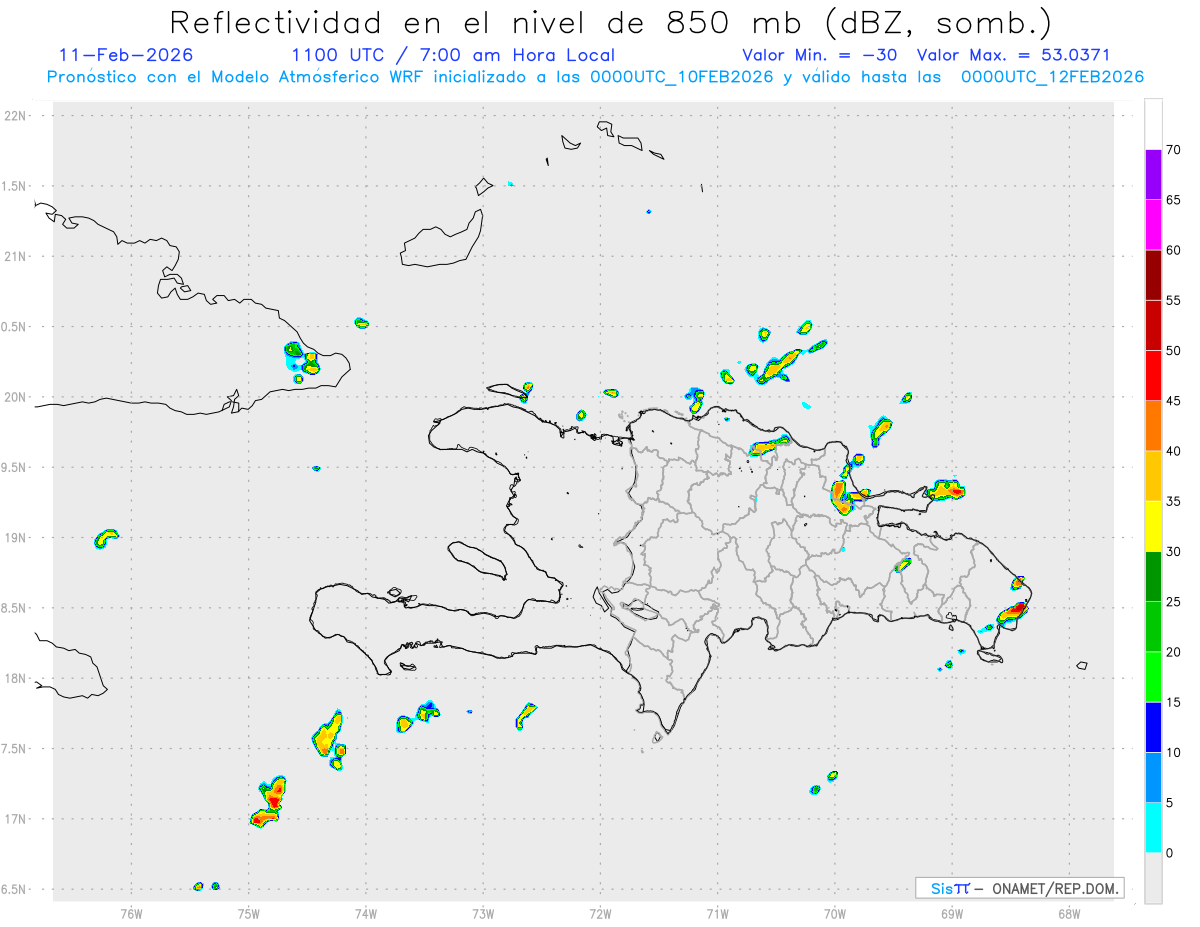Image resolution: width=1200 pixels, height=927 pixels.
Task: Select the date text '11-Feb-2026'
Action: [x=126, y=55]
